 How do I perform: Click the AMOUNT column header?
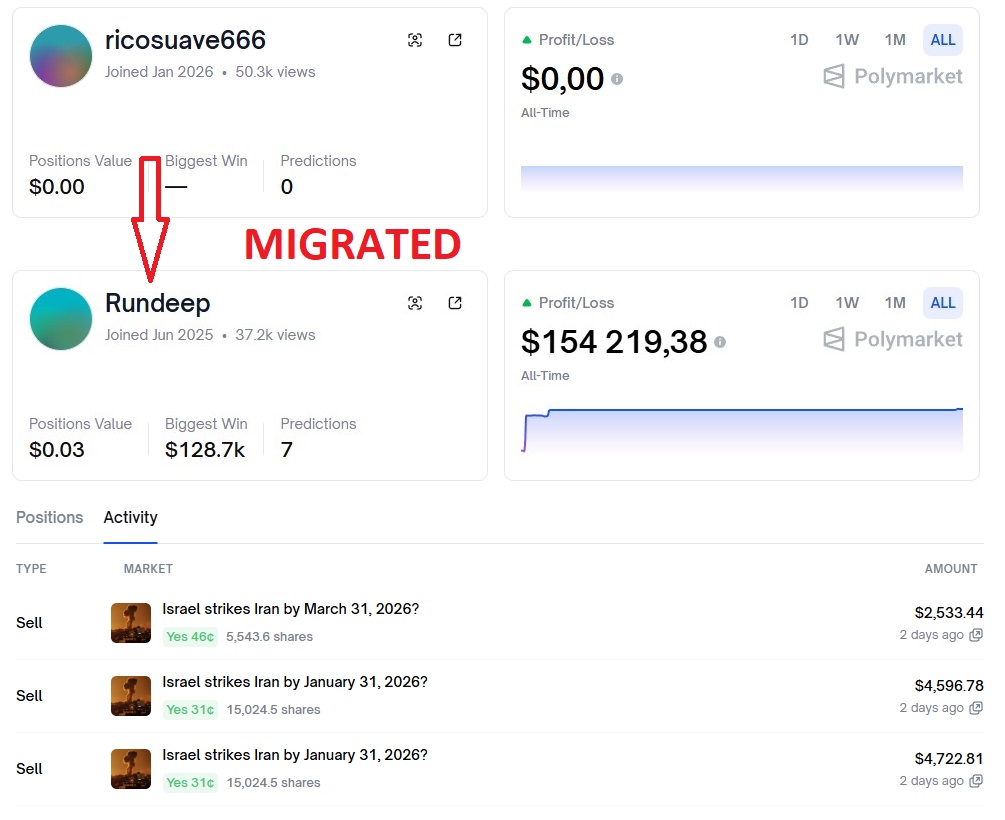[951, 569]
